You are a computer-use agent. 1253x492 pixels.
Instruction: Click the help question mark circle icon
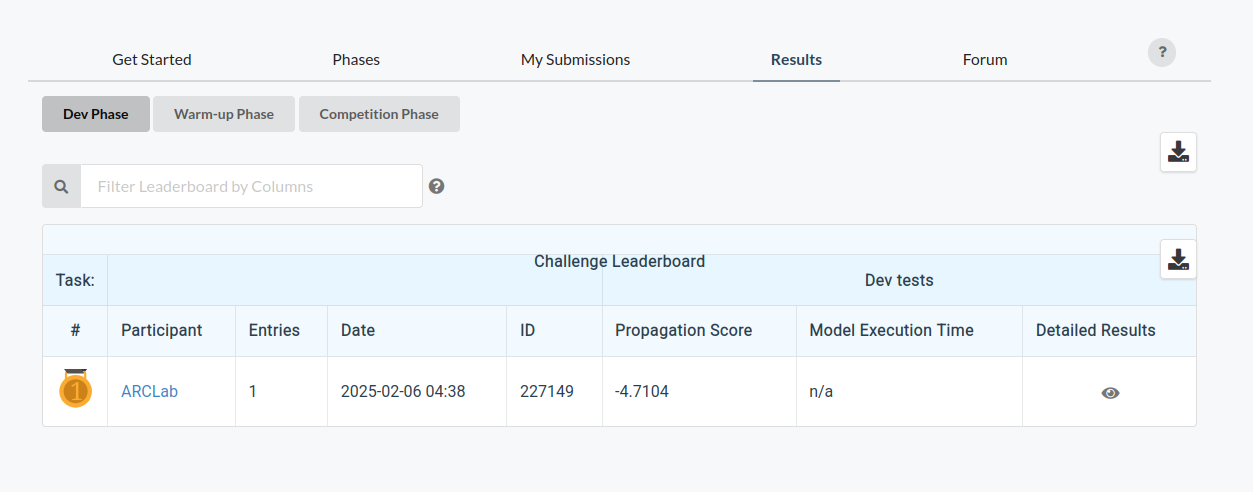click(x=1162, y=52)
